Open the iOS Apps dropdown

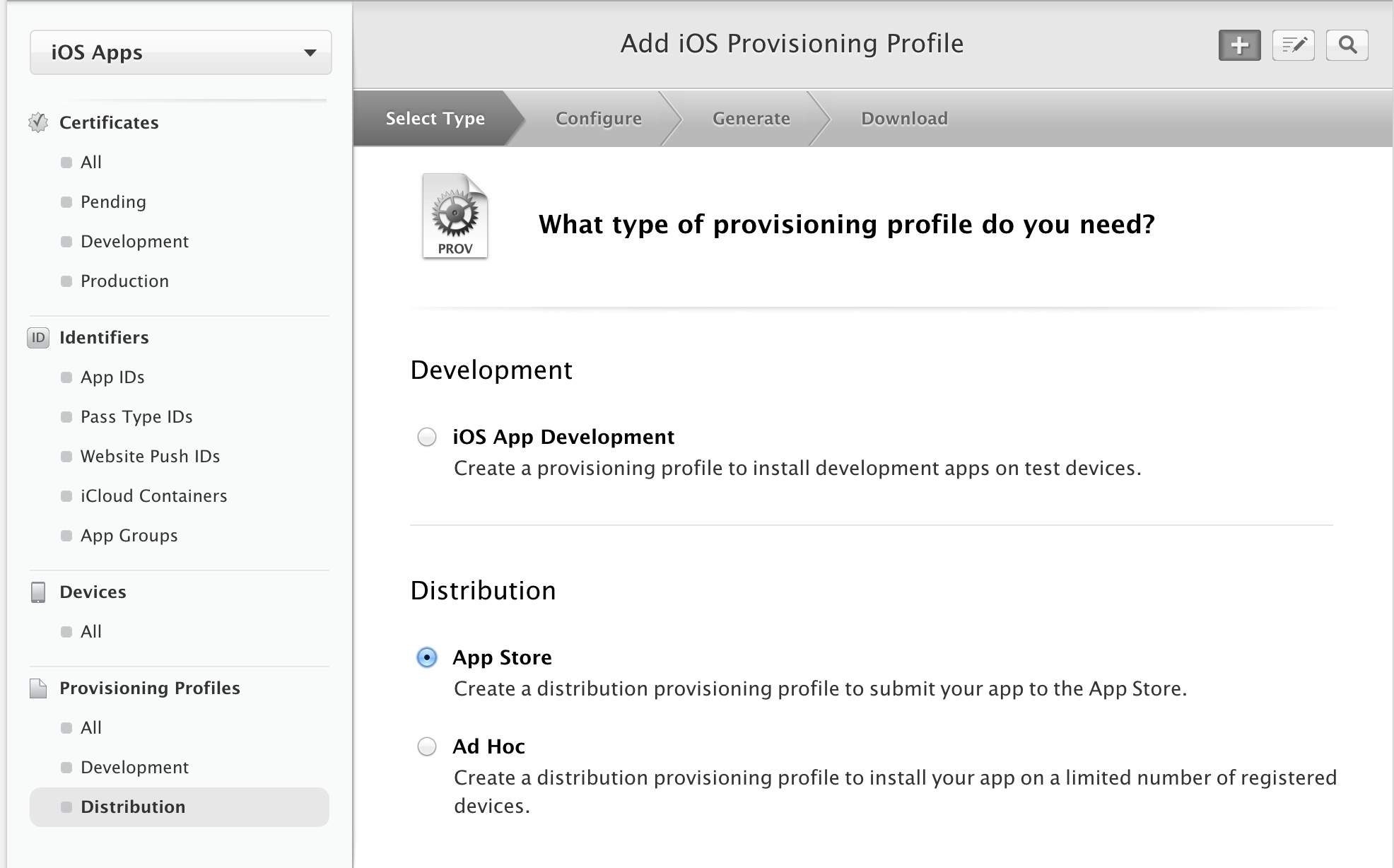181,52
